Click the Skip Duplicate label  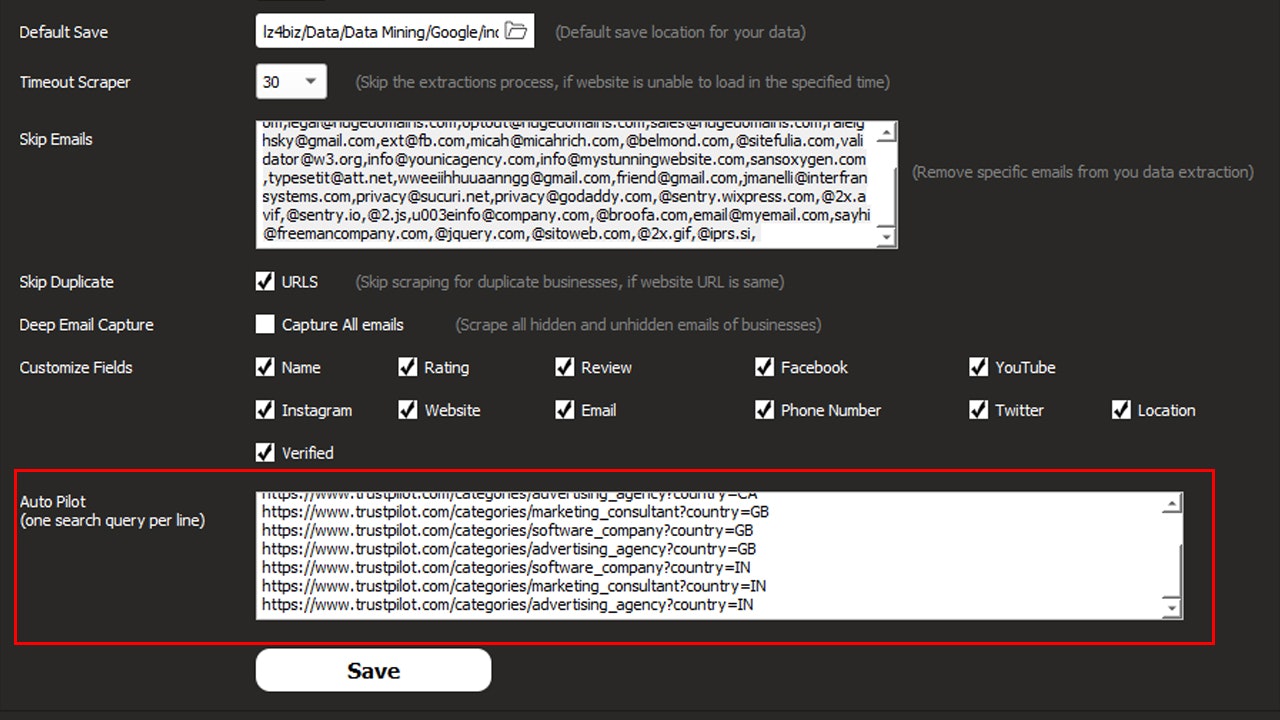(x=66, y=281)
